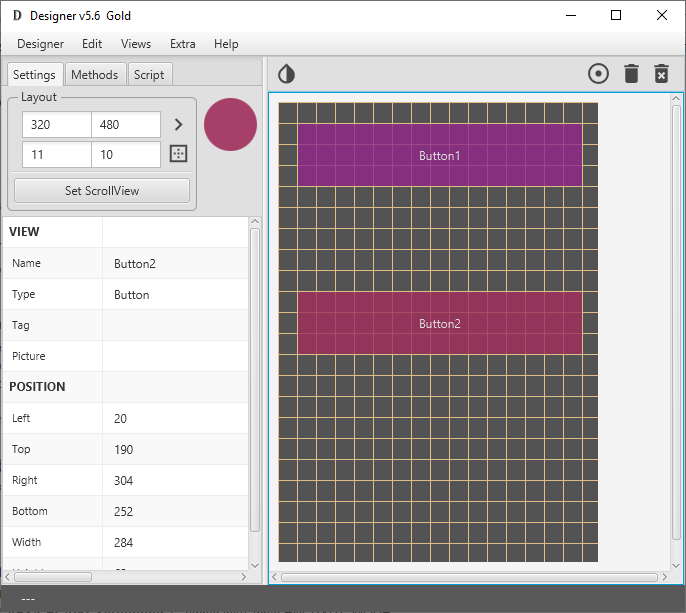Select Button1 on the design canvas
This screenshot has width=686, height=613.
pyautogui.click(x=439, y=155)
